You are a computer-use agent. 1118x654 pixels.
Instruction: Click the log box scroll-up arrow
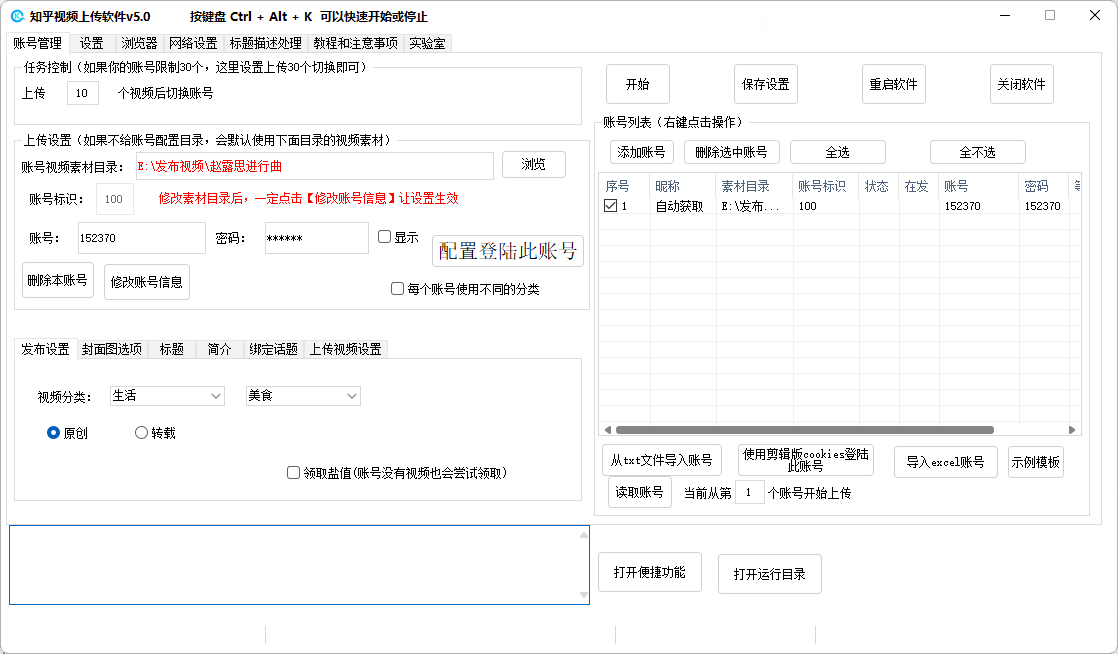[583, 535]
